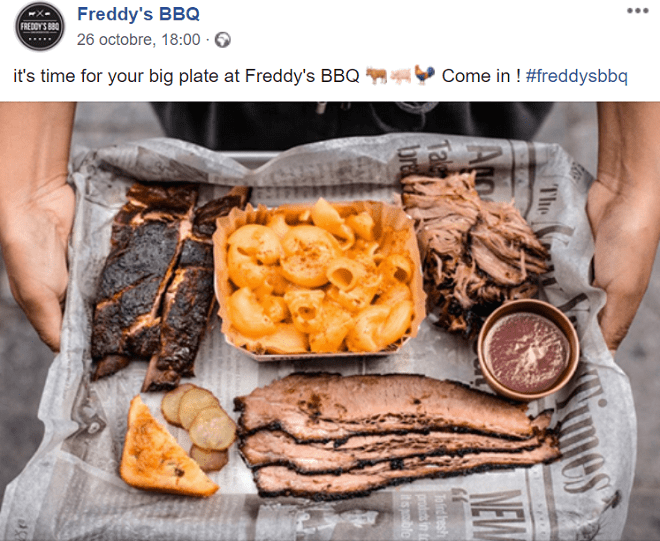Click the toast triangle in the photo

166,450
